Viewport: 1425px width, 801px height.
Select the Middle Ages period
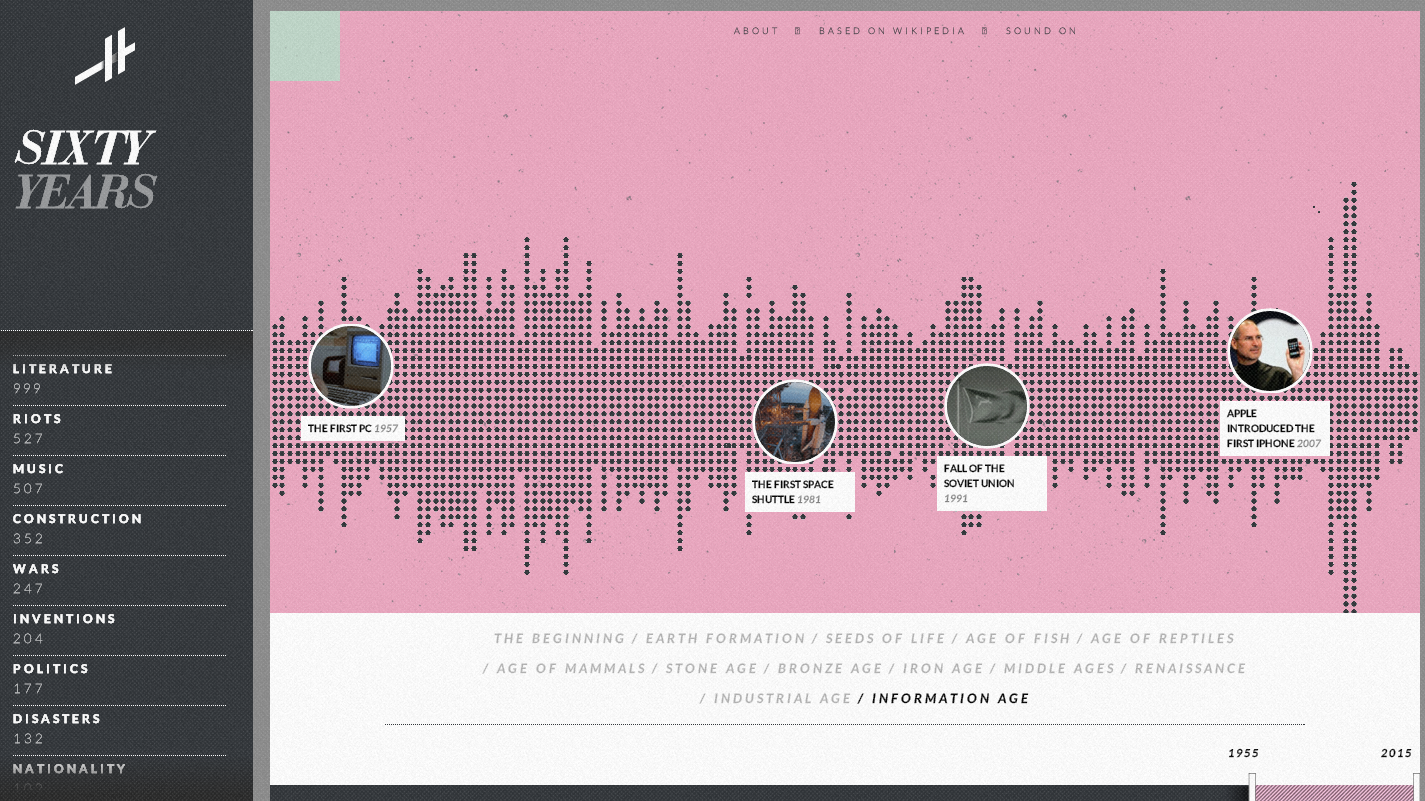coord(1059,669)
